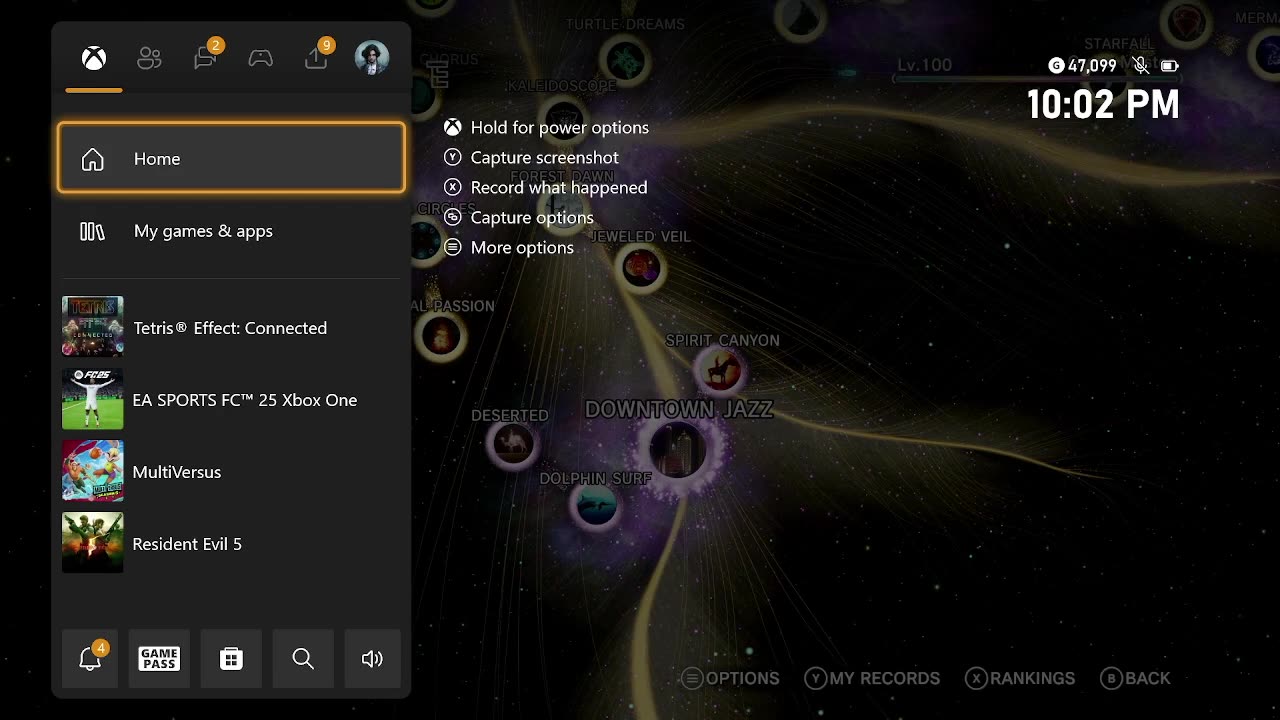The image size is (1280, 720).
Task: Open the Xbox guide home tab
Action: 94,58
